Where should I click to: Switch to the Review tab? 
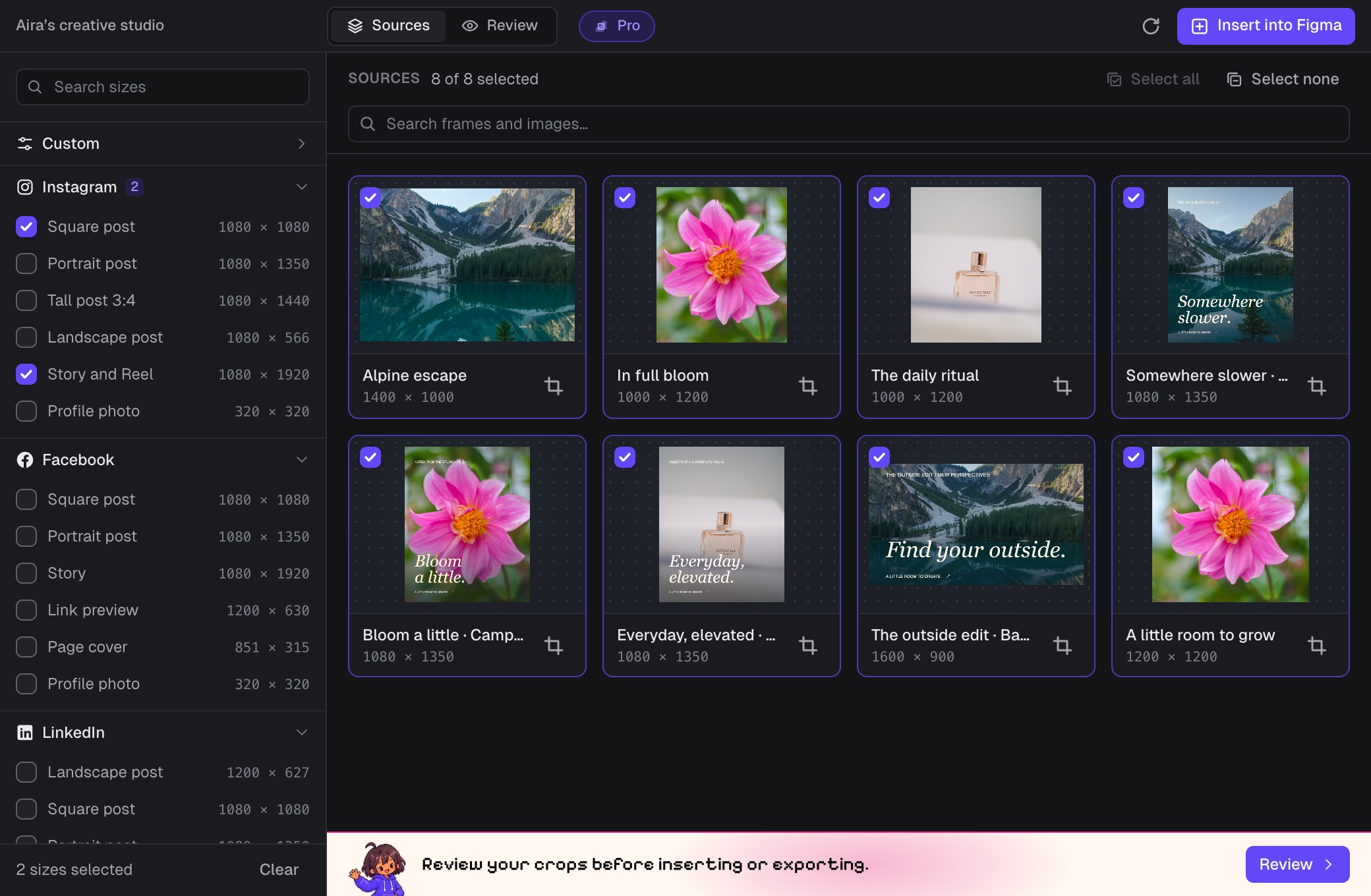point(500,26)
